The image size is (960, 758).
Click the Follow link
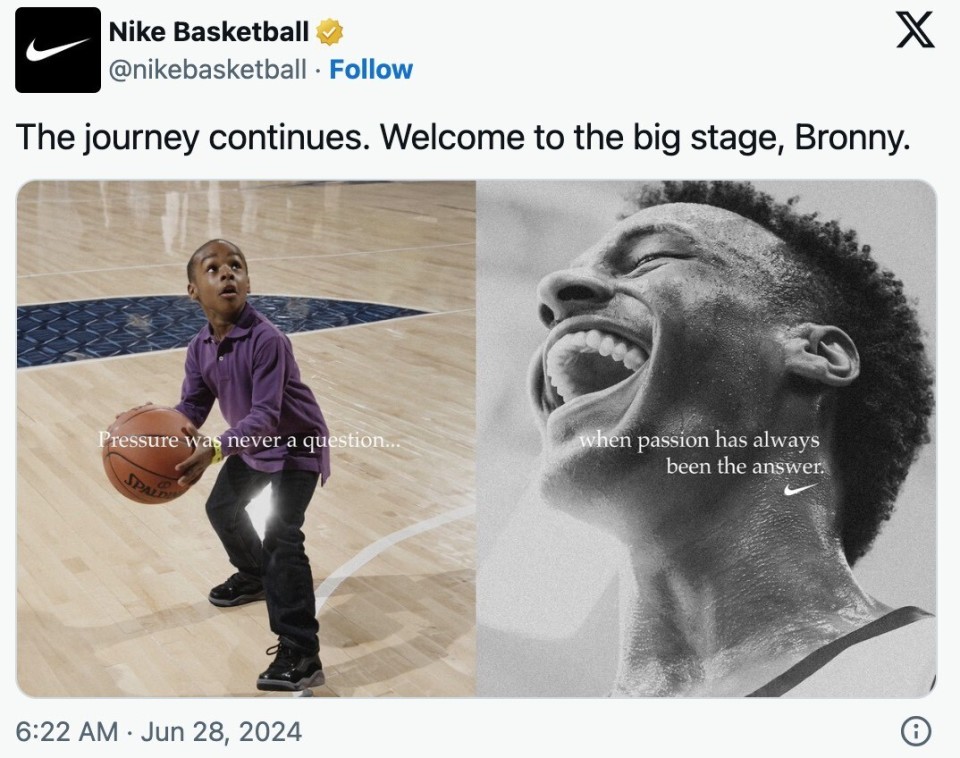371,70
